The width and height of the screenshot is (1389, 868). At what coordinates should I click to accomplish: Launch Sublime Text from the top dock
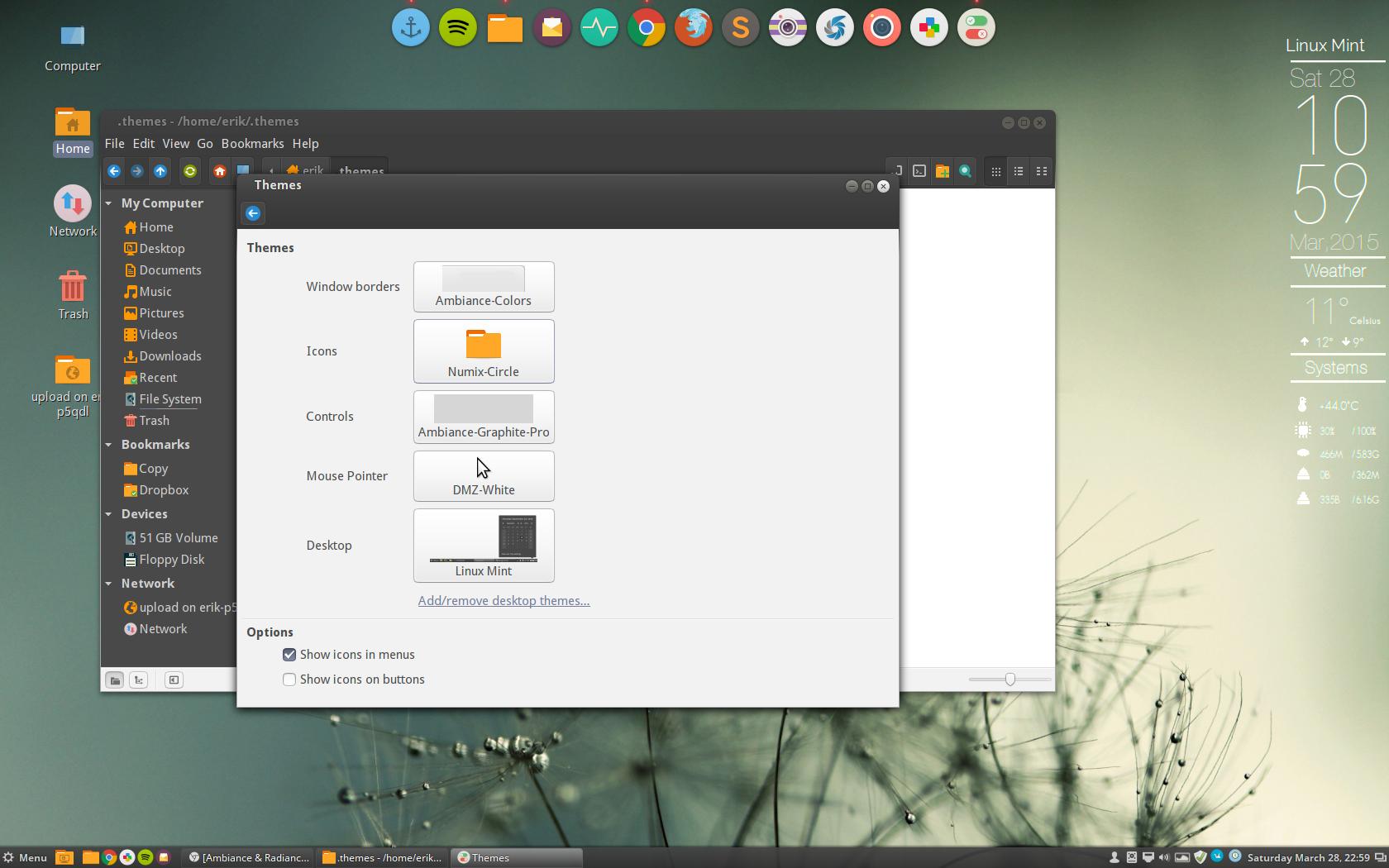coord(741,28)
